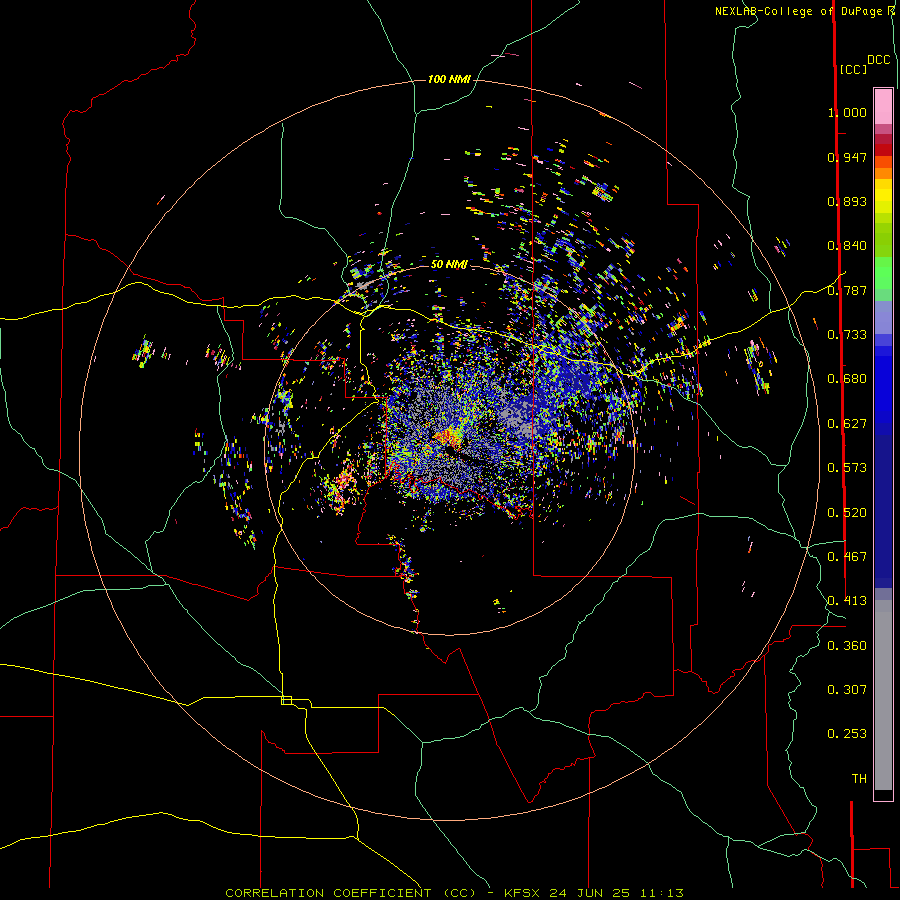Click the 0.680 legend value
Image resolution: width=900 pixels, height=900 pixels.
(847, 379)
